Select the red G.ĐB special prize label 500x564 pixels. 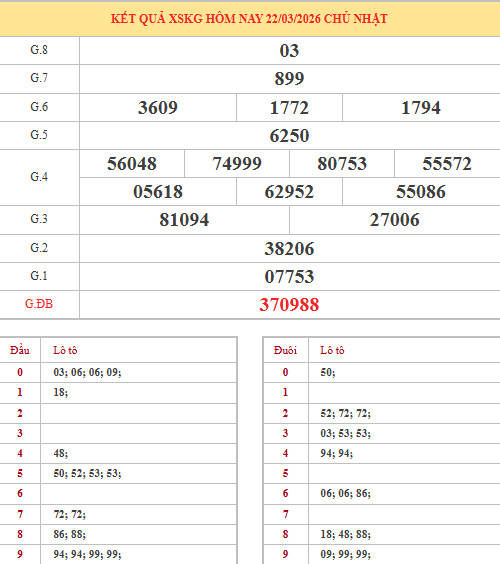(39, 304)
